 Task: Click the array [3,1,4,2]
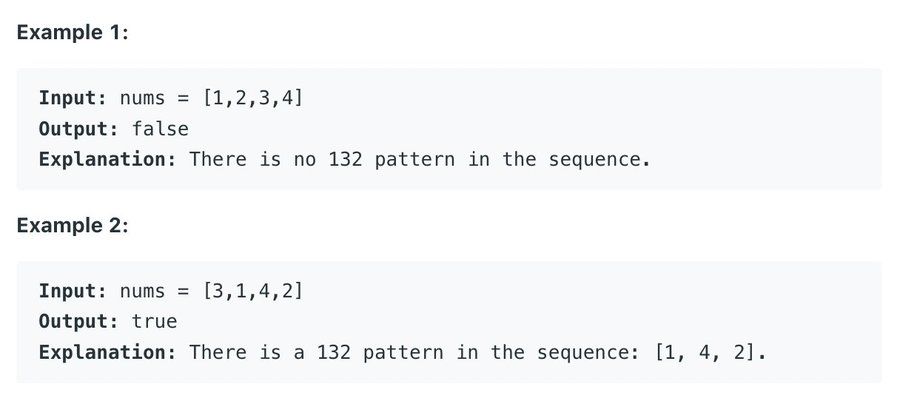click(253, 291)
